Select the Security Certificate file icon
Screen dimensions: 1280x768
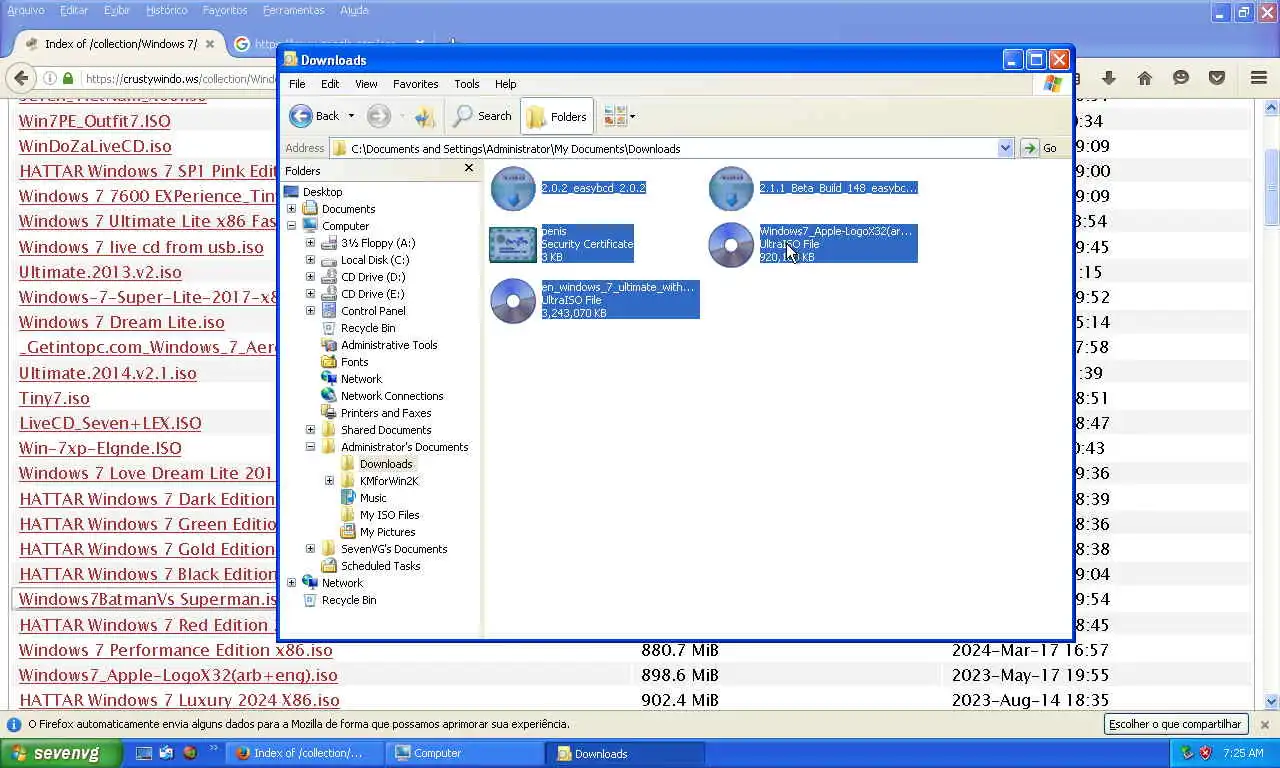513,244
